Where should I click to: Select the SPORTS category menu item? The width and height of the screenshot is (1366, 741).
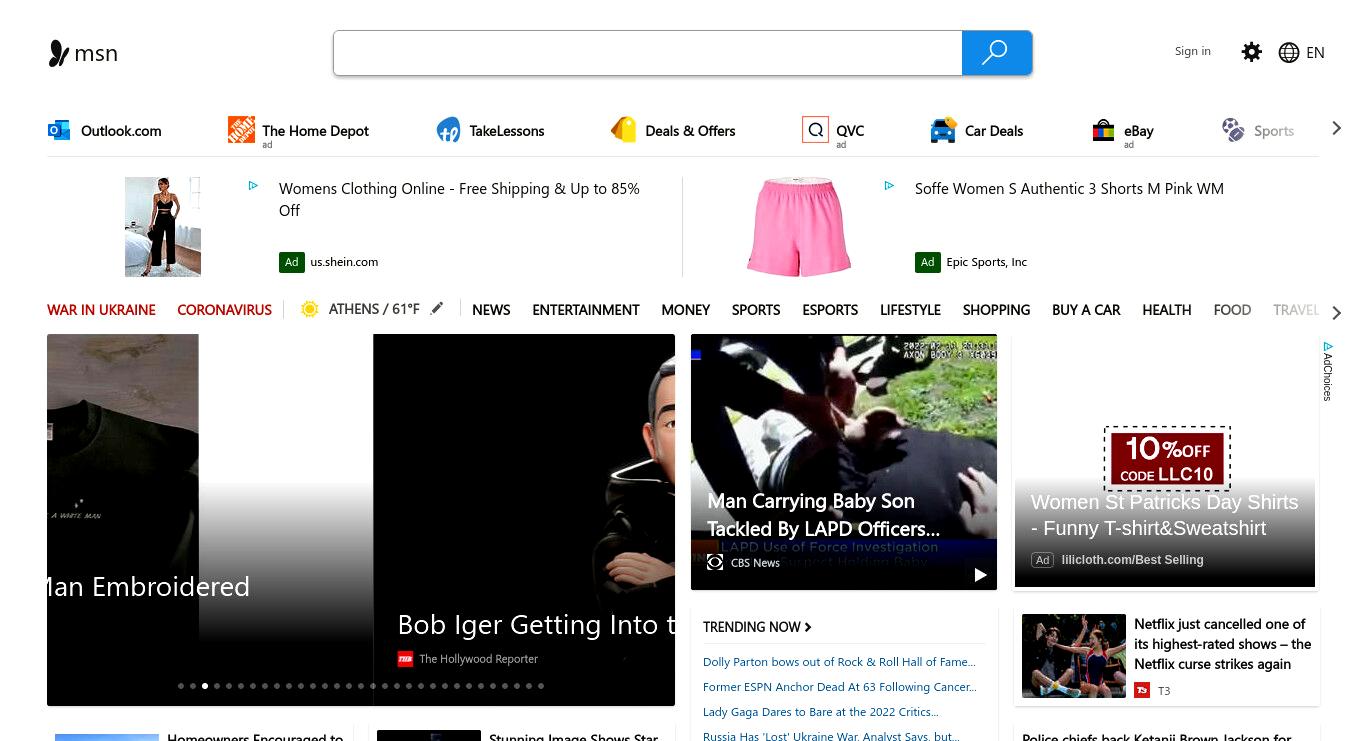[756, 310]
